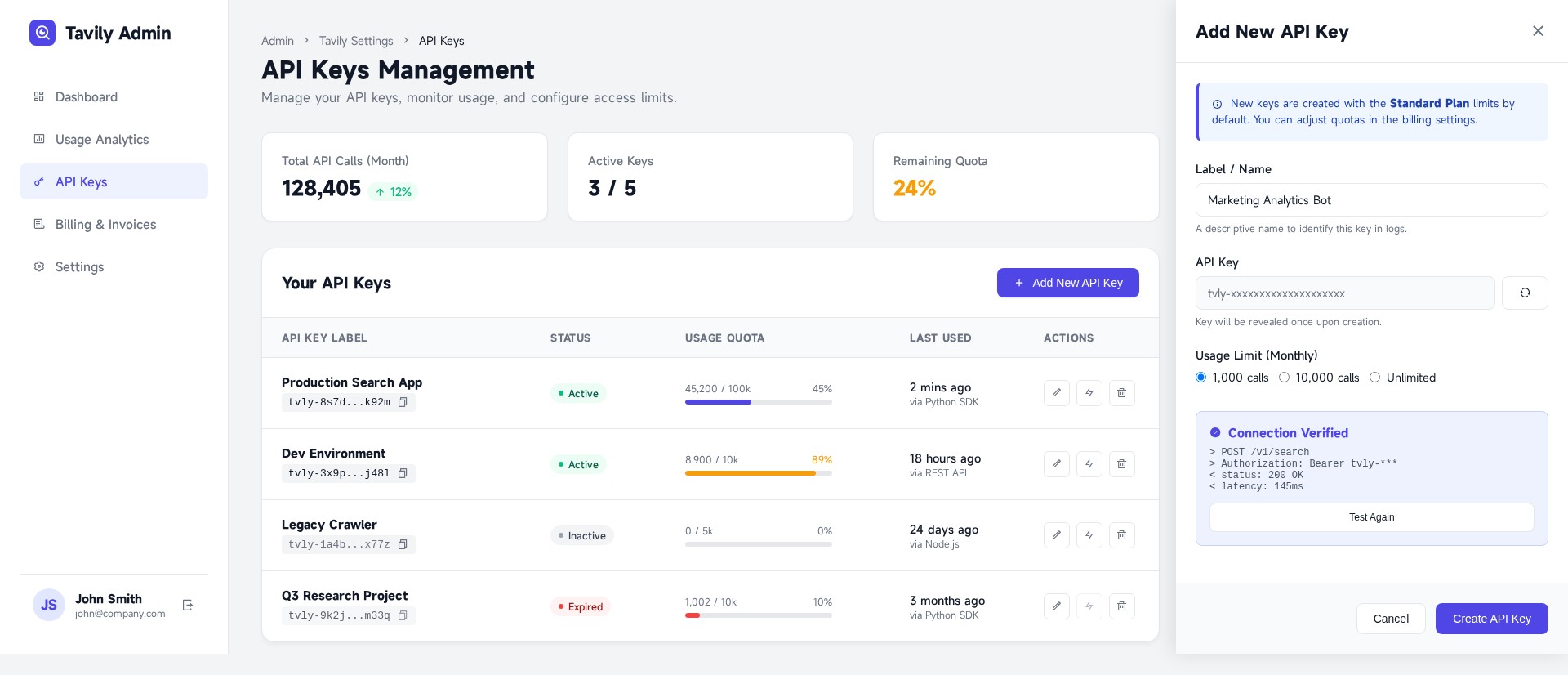The height and width of the screenshot is (675, 1568).
Task: Click Tavily Settings breadcrumb link
Action: click(356, 41)
